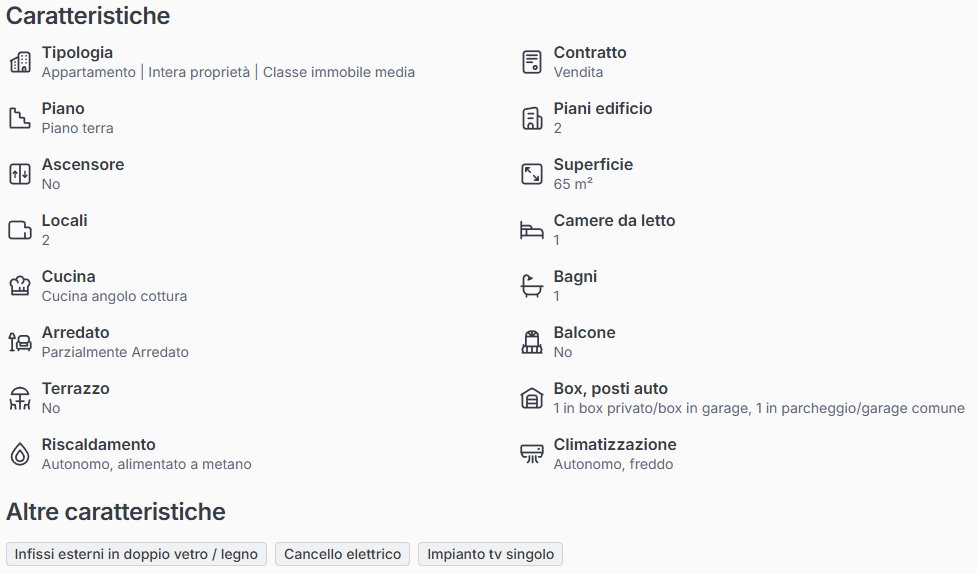Click the patio umbrella Terrazzo icon
The width and height of the screenshot is (977, 574).
(x=20, y=398)
